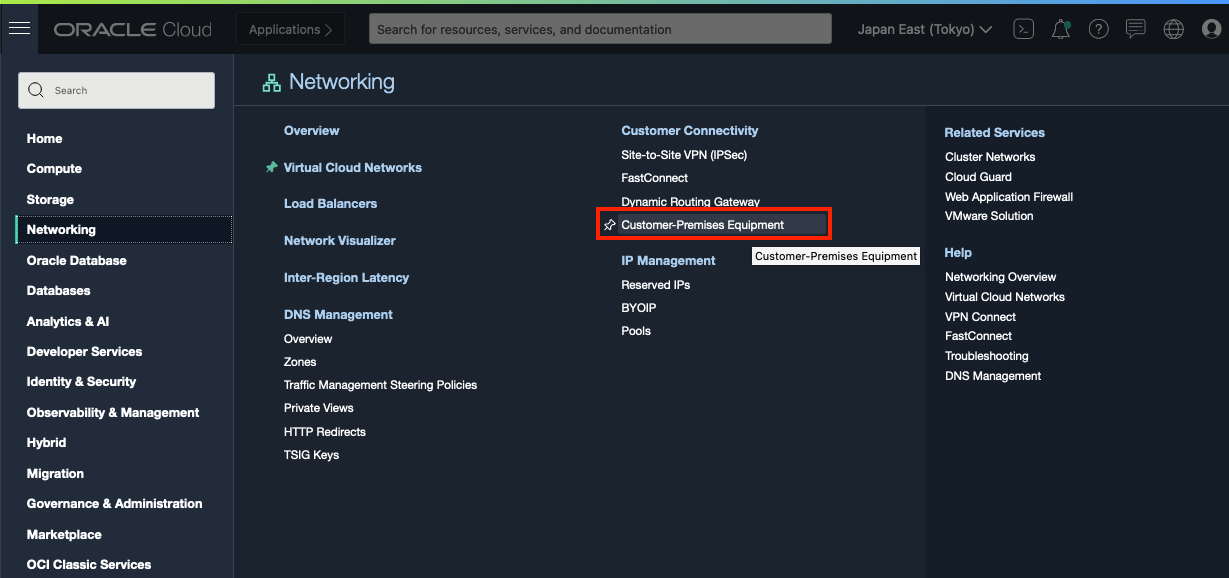This screenshot has height=578, width=1229.
Task: Open the support chat icon
Action: click(1136, 29)
